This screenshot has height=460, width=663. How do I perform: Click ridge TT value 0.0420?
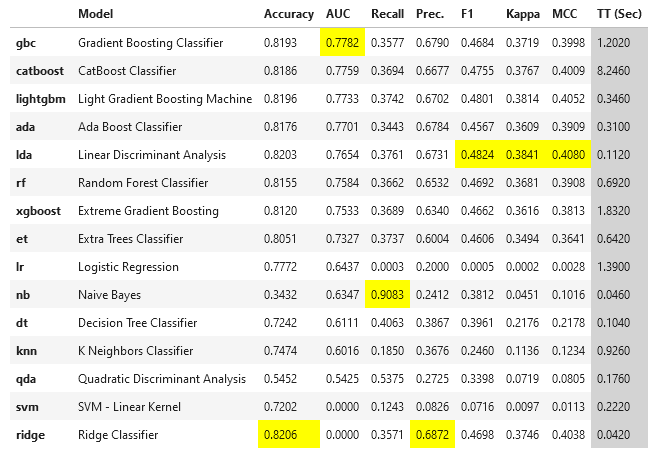pyautogui.click(x=613, y=435)
